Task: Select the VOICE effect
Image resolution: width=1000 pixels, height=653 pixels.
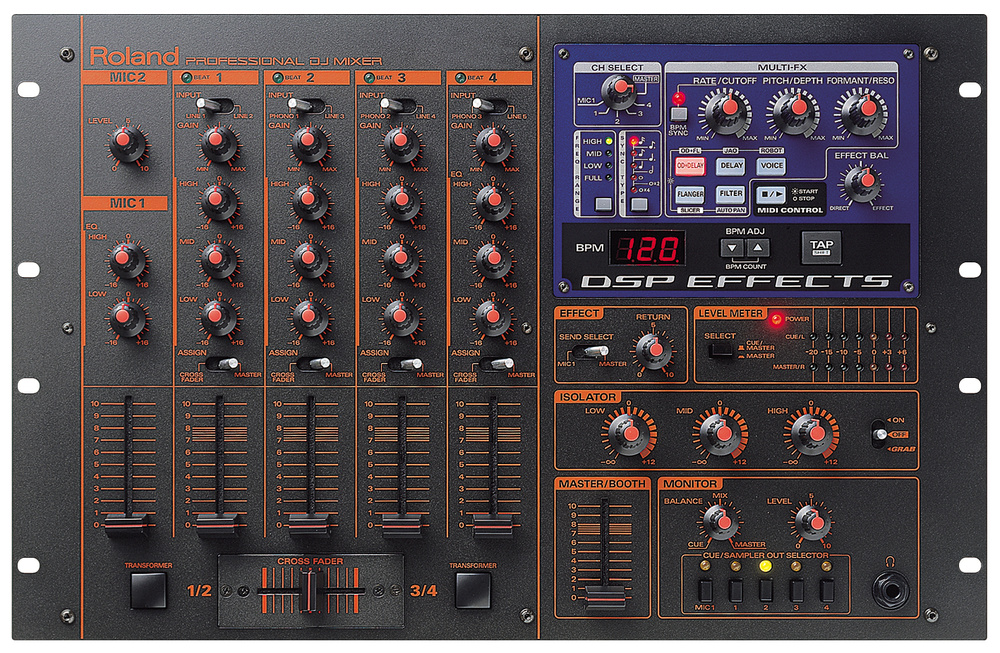Action: tap(774, 165)
